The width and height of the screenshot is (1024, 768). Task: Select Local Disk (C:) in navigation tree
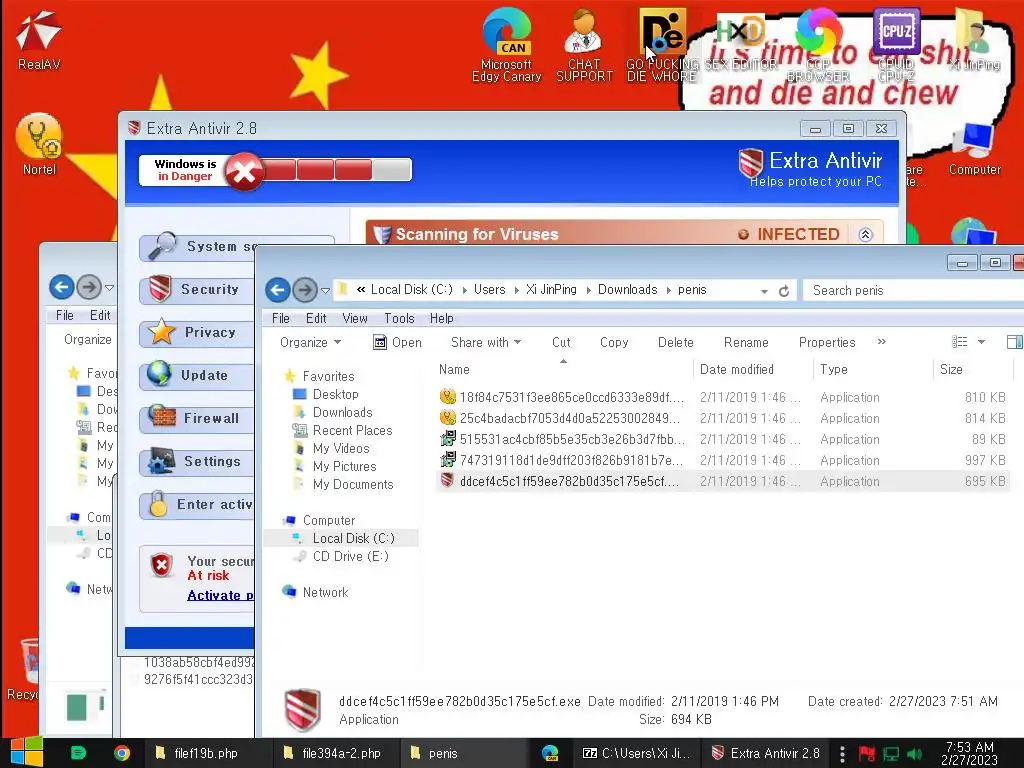click(353, 538)
